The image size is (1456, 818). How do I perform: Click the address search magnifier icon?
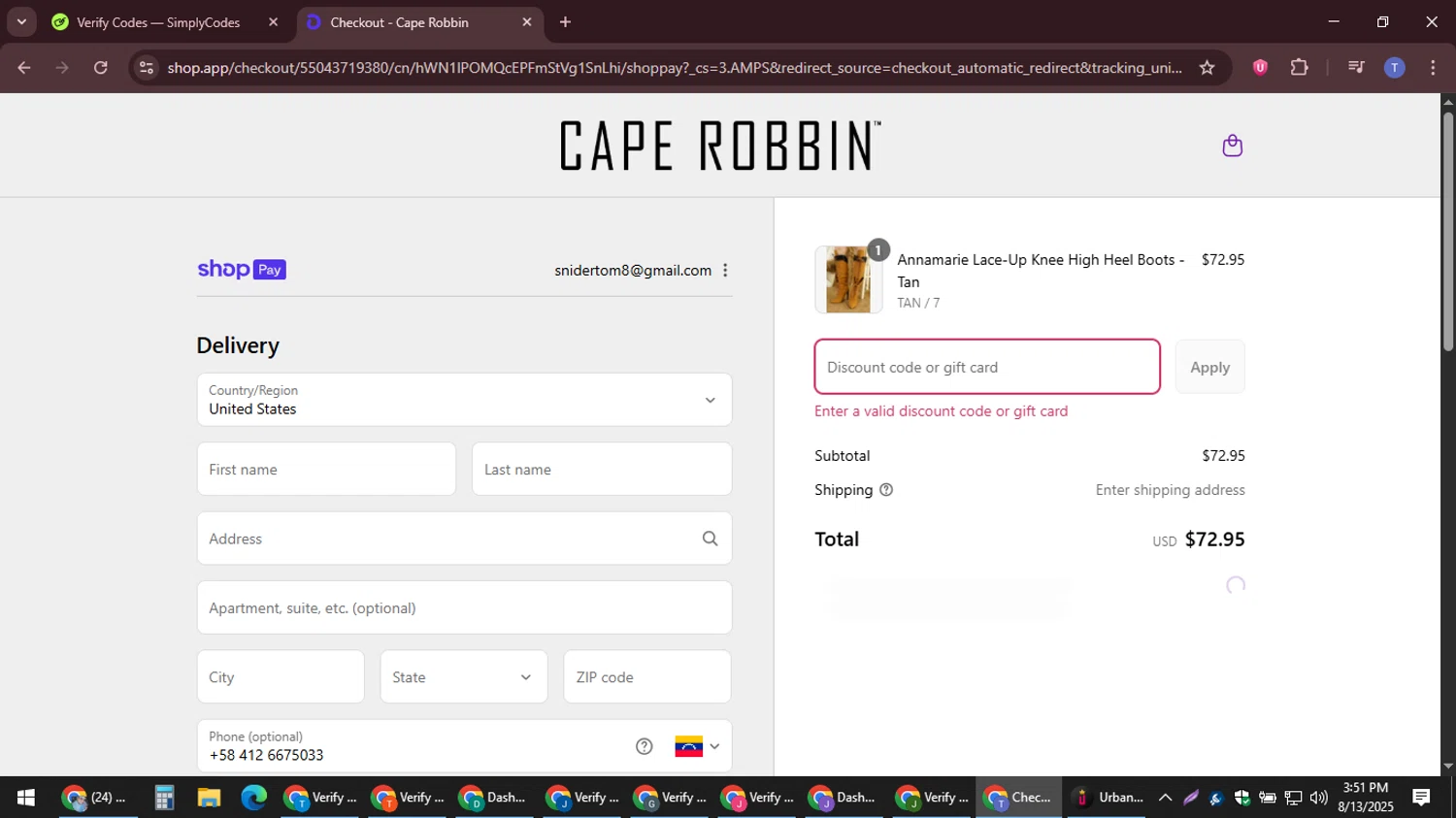pos(710,539)
